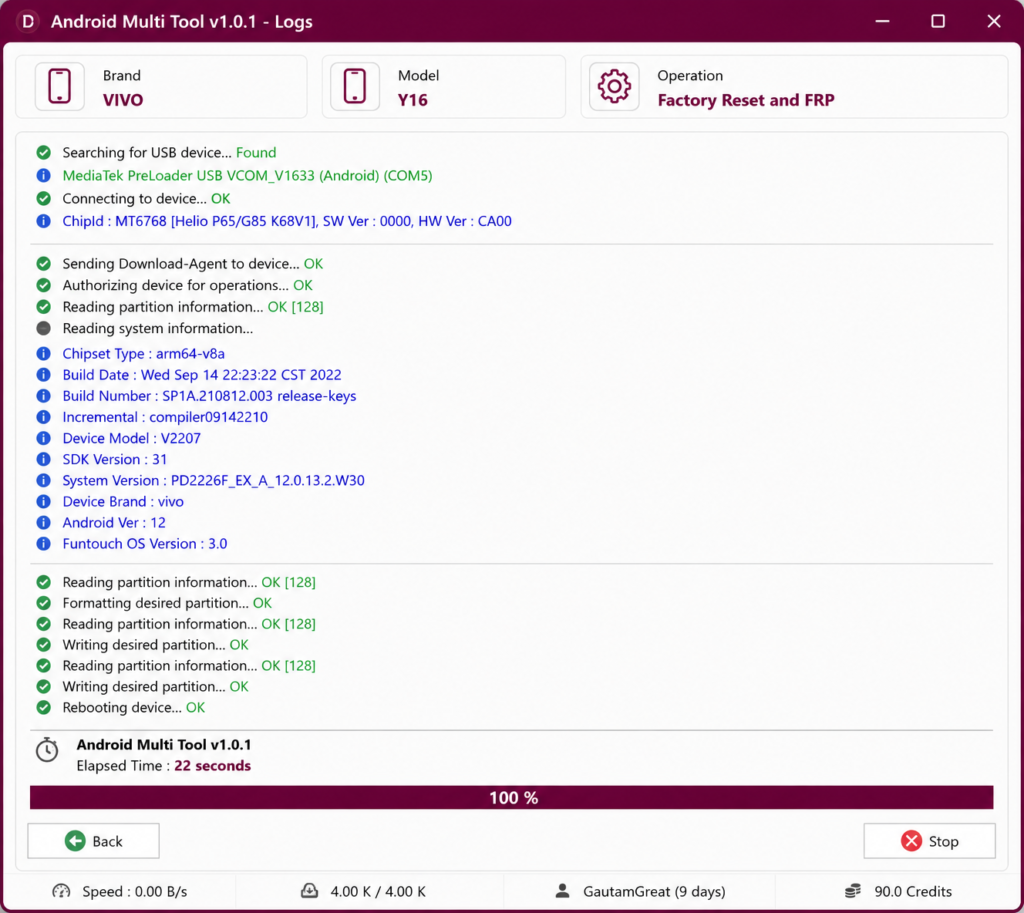
Task: Click info icon beside Device Model
Action: point(44,438)
